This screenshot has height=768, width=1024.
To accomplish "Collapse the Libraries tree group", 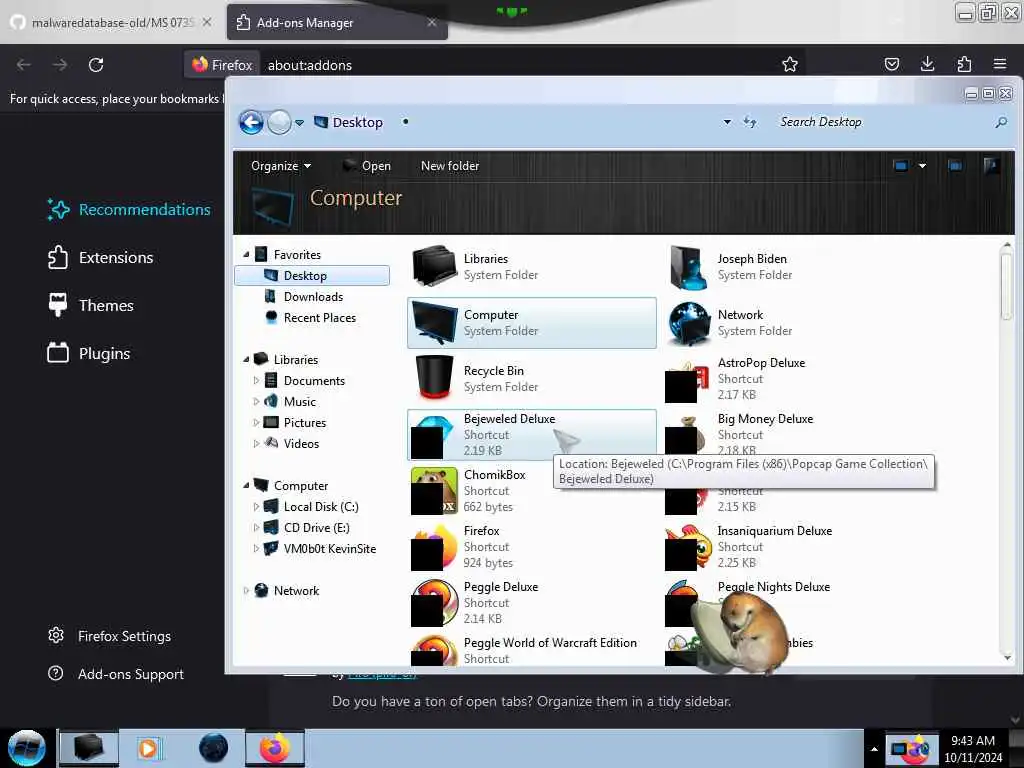I will [246, 360].
